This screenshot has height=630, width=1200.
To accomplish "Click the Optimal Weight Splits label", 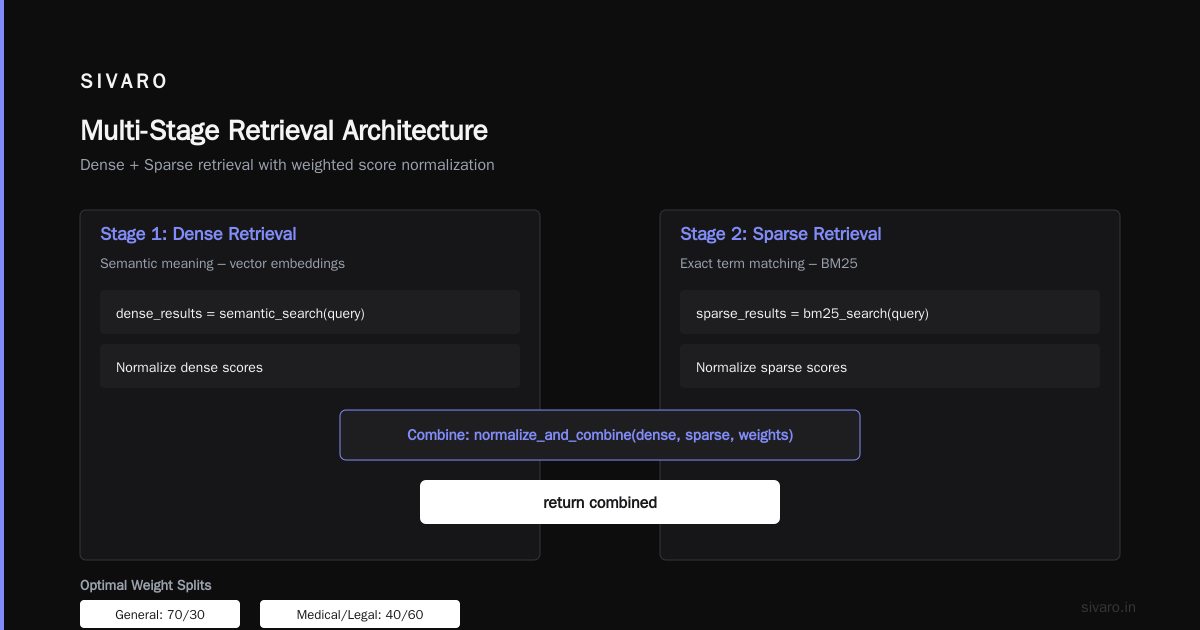I will click(x=146, y=585).
